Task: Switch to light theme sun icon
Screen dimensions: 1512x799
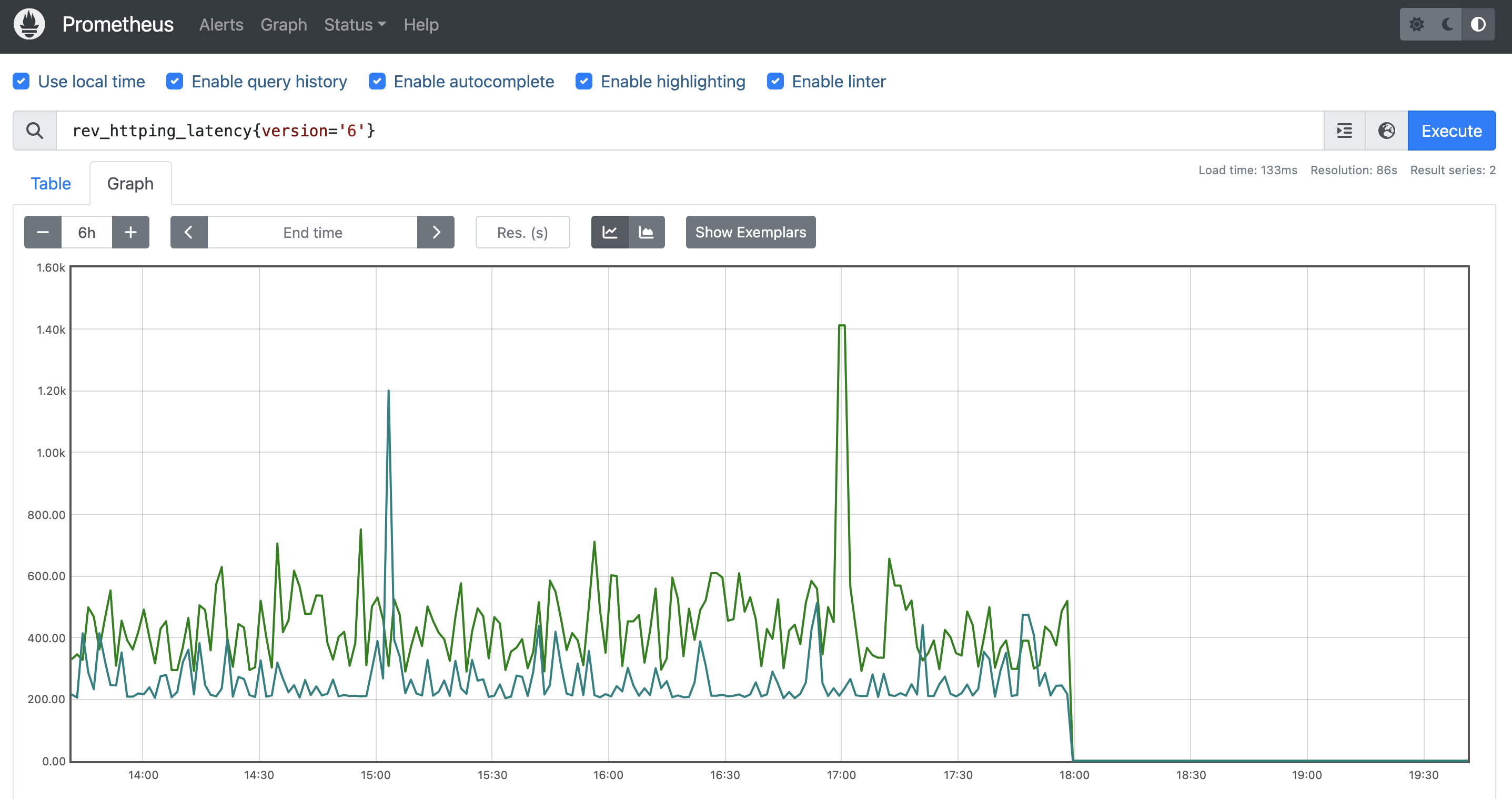Action: click(x=1416, y=25)
